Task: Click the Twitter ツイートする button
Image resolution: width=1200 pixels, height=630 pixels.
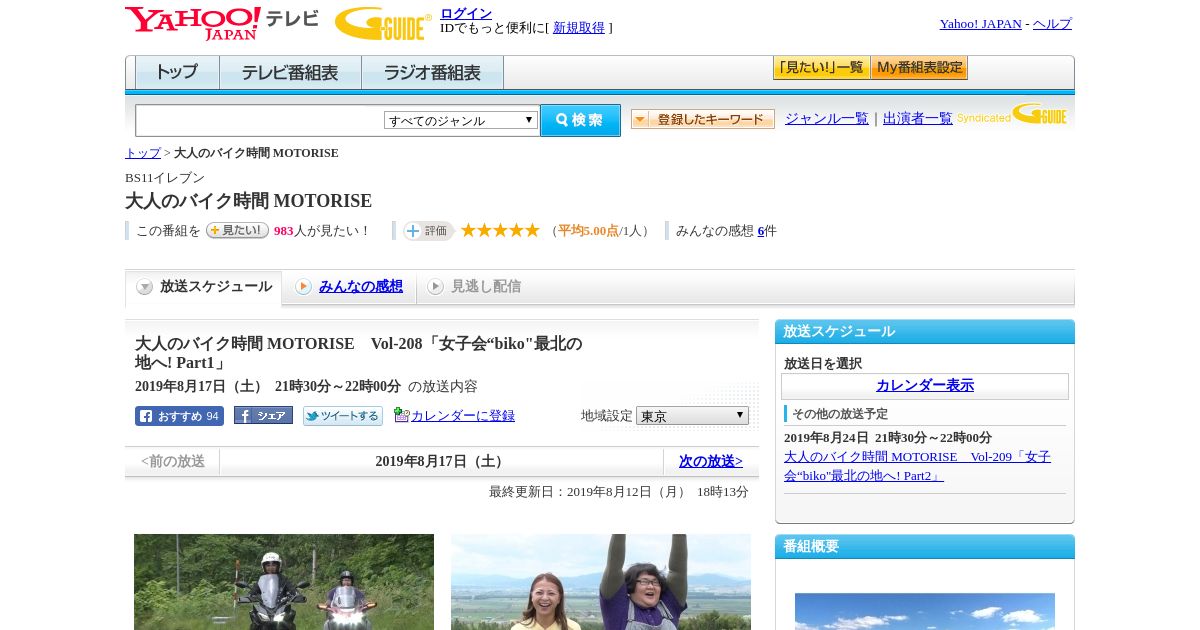Action: click(343, 416)
